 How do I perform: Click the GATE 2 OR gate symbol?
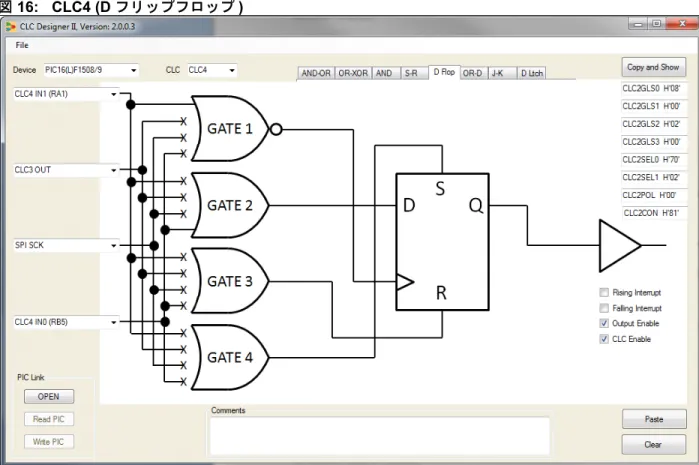[x=230, y=206]
